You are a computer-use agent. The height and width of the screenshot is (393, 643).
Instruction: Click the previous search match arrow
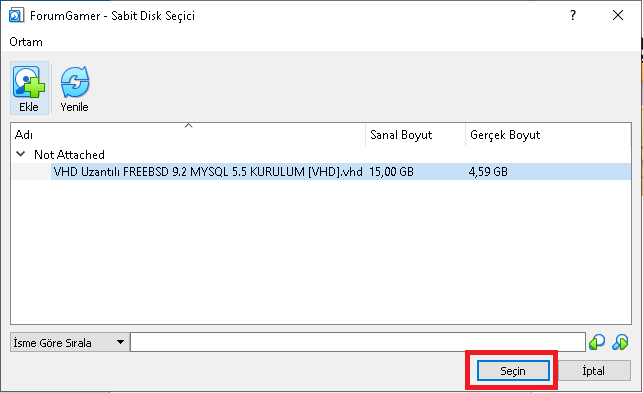[x=597, y=342]
